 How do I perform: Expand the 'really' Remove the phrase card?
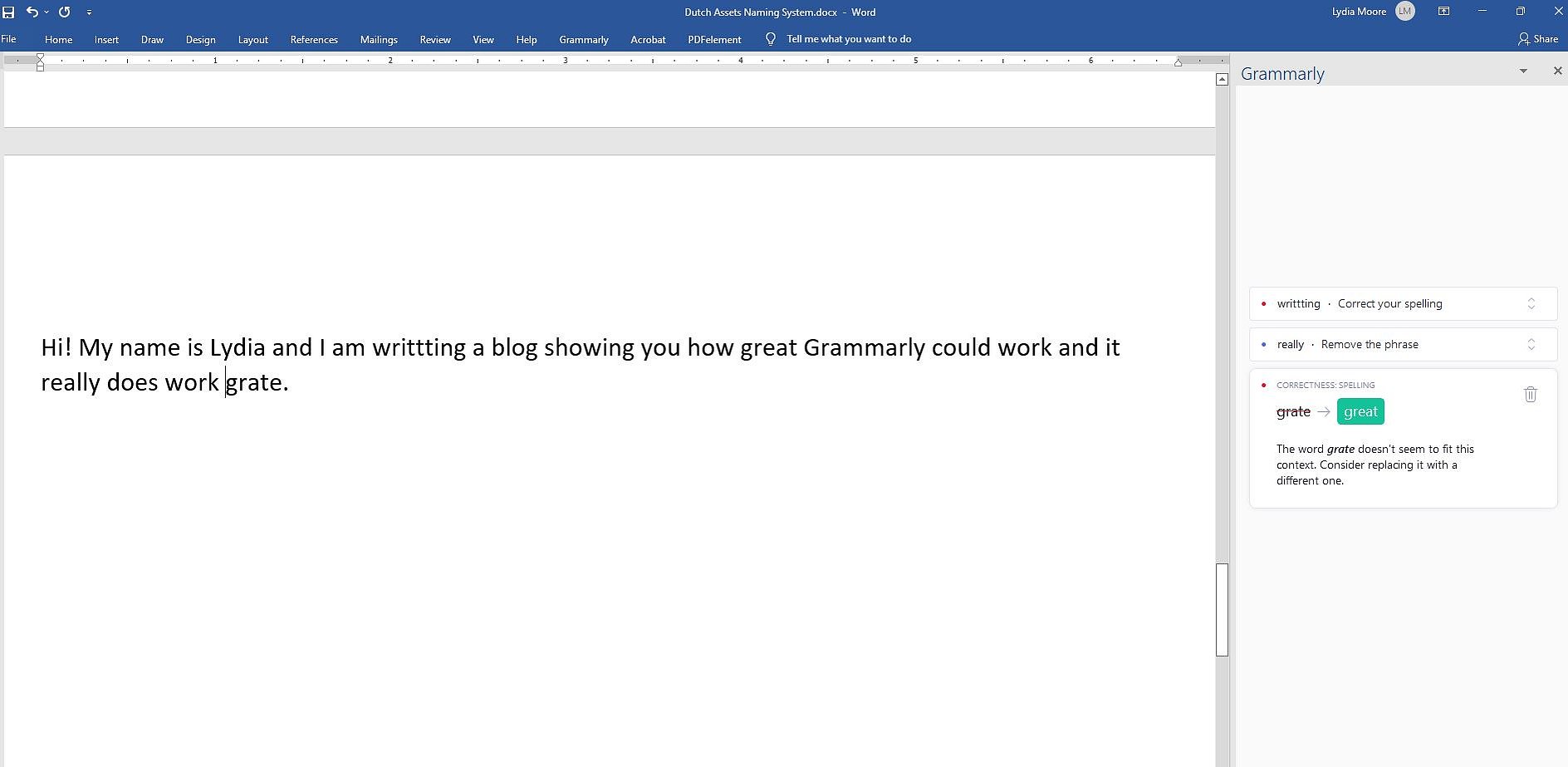tap(1403, 344)
